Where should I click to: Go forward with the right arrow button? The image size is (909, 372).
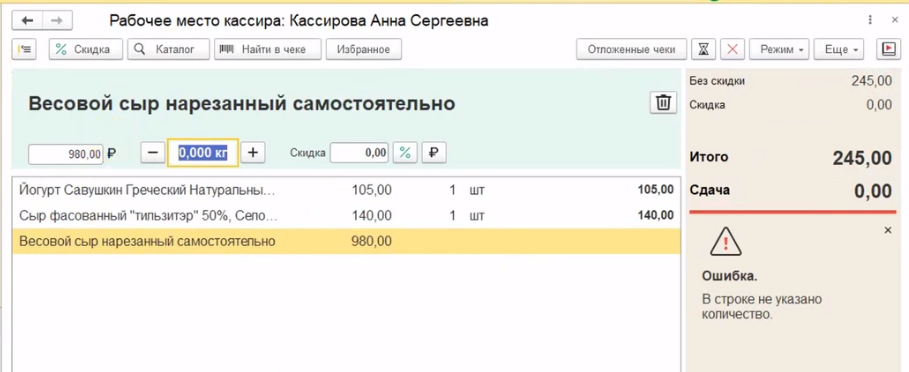(57, 20)
